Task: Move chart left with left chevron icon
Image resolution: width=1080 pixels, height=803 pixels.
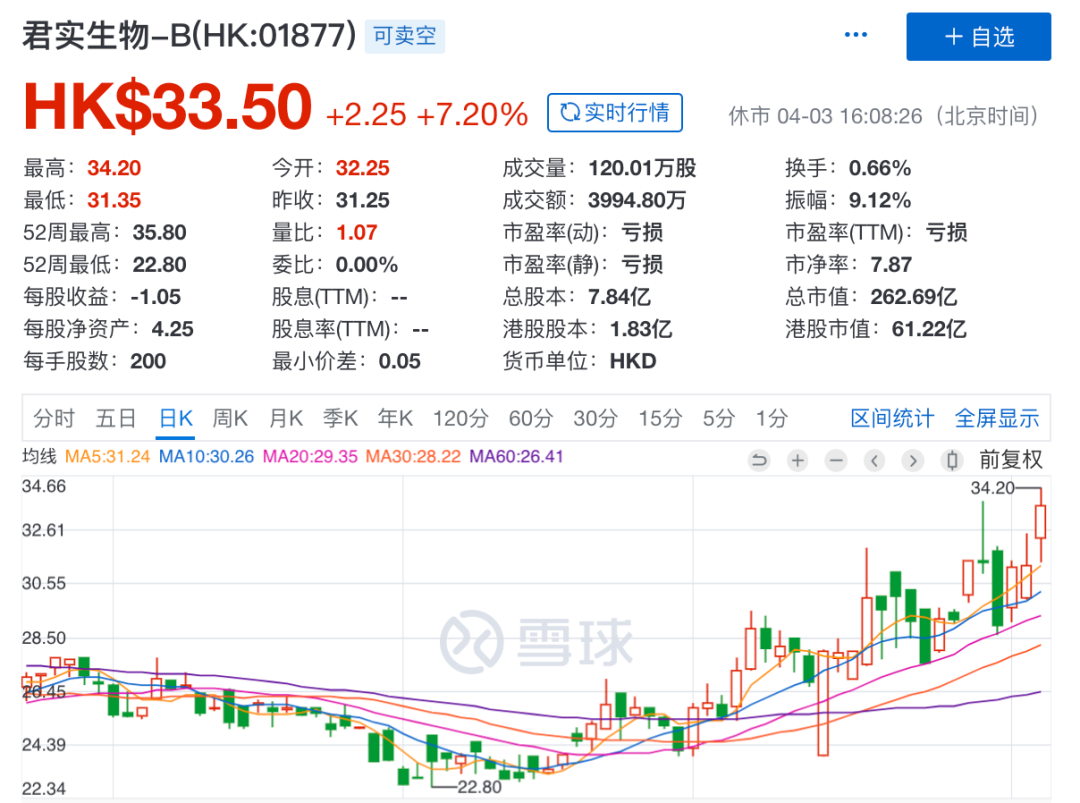Action: [875, 460]
